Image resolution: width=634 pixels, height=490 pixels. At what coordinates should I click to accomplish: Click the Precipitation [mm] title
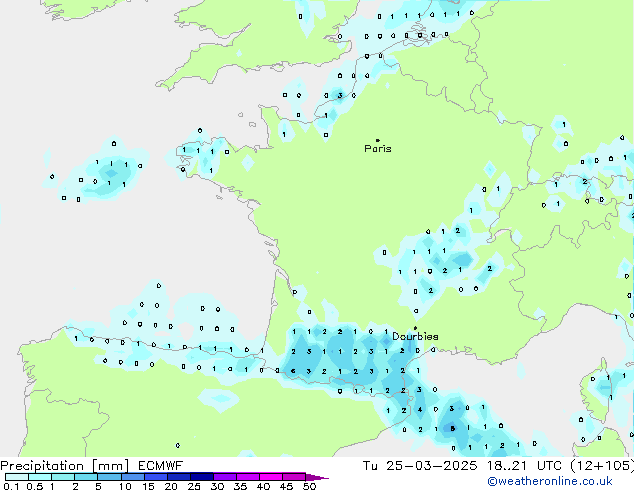[65, 466]
